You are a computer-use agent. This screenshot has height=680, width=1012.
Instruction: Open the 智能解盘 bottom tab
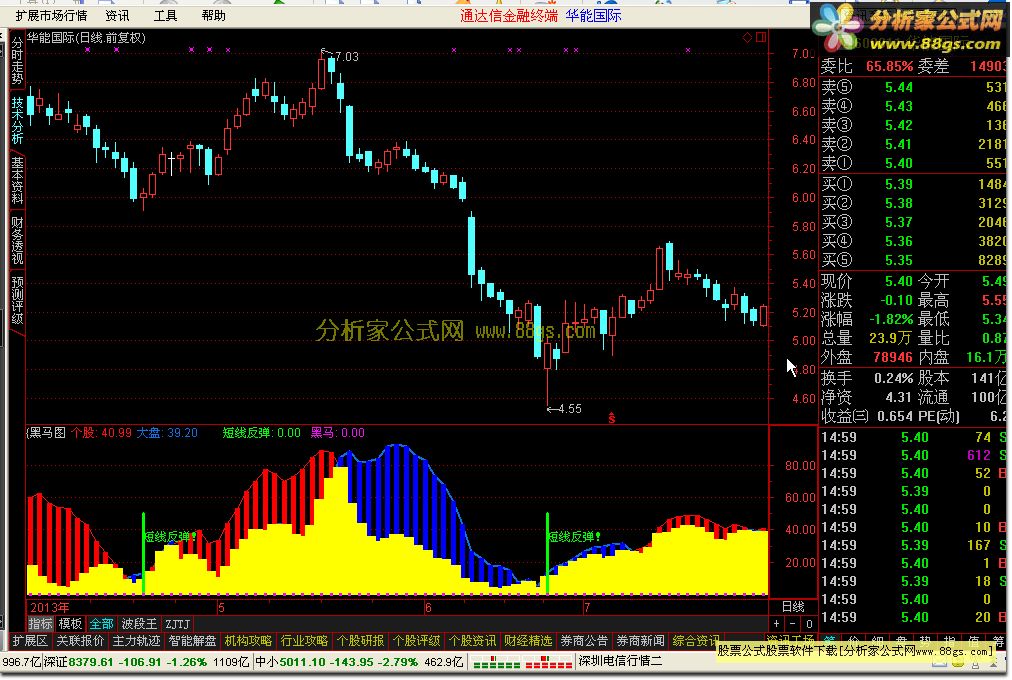click(192, 641)
